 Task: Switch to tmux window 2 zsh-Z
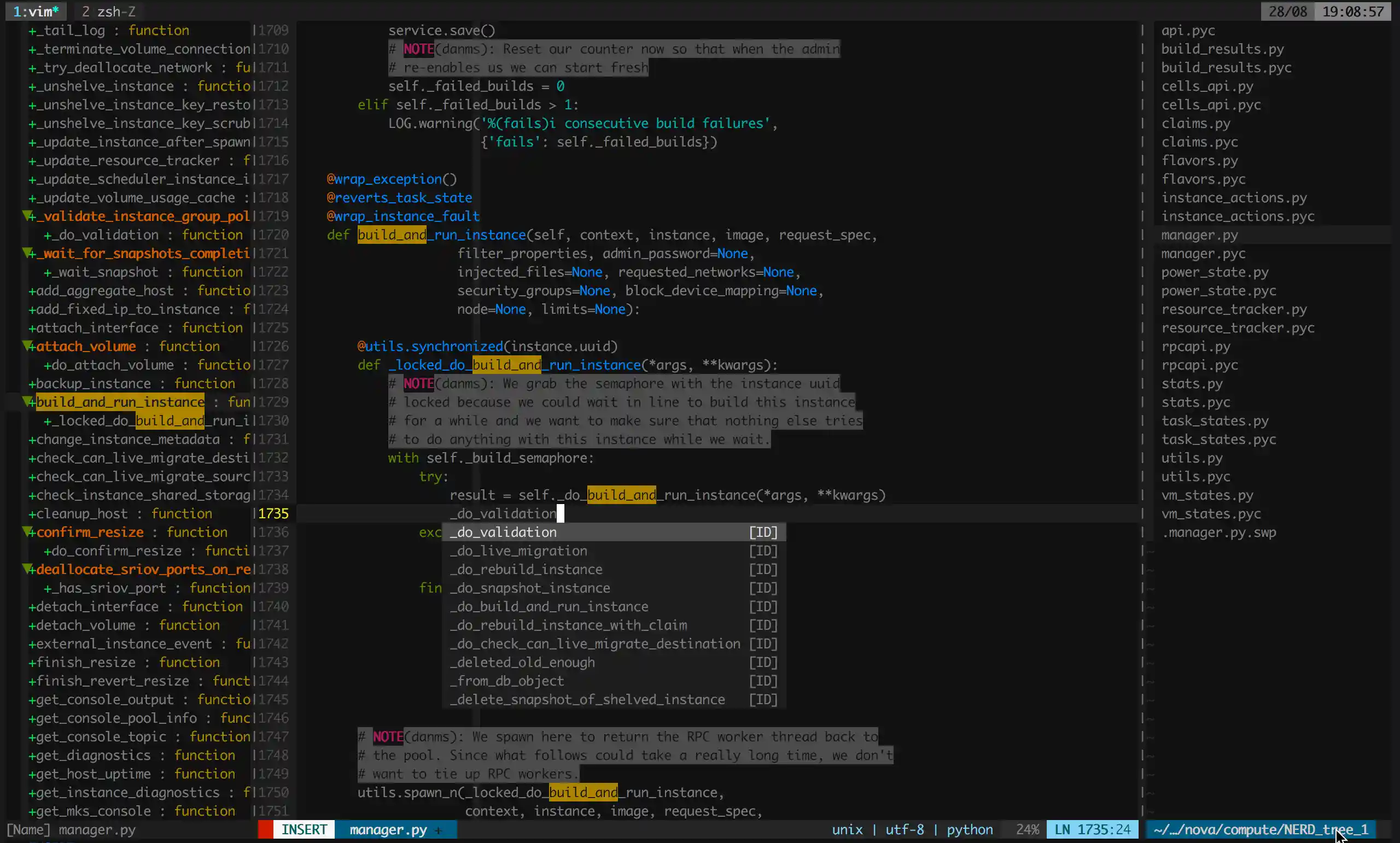point(107,11)
